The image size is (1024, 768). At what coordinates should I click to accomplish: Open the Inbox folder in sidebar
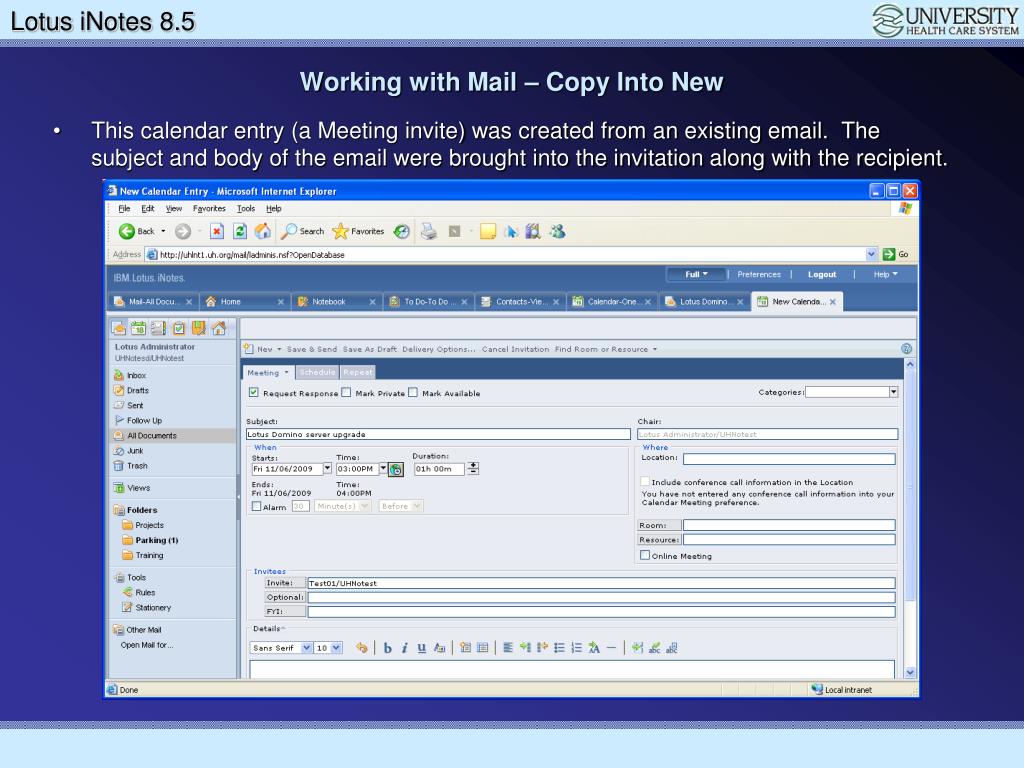point(136,376)
